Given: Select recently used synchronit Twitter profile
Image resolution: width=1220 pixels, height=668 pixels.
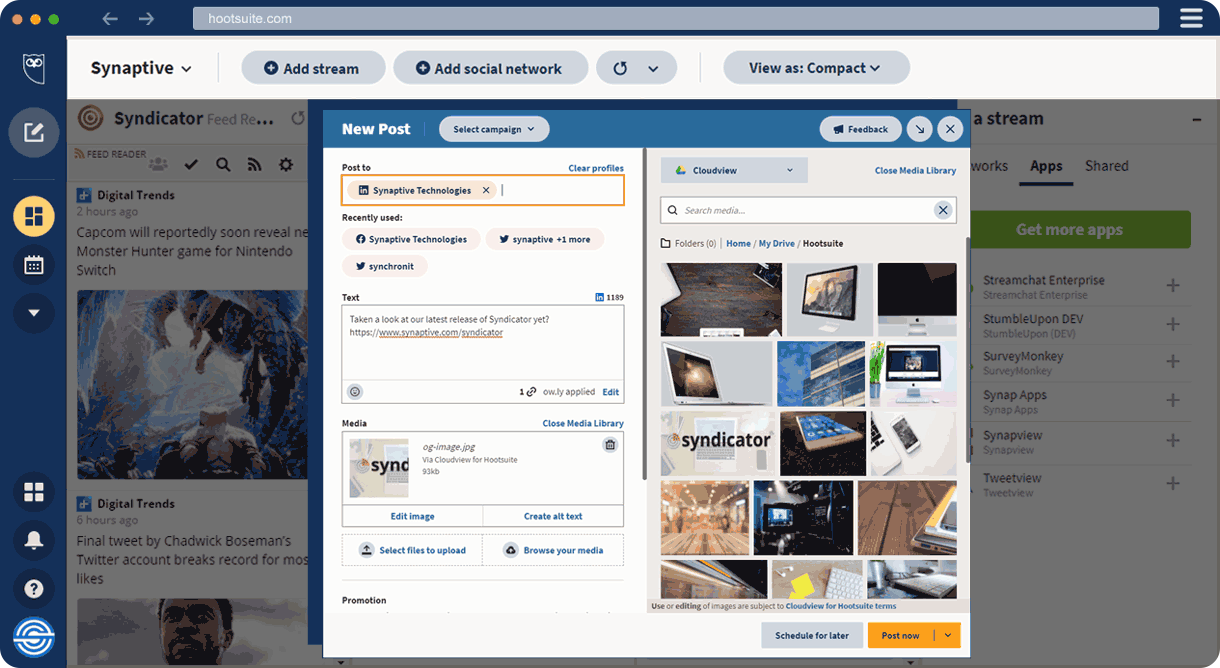Looking at the screenshot, I should click(385, 266).
